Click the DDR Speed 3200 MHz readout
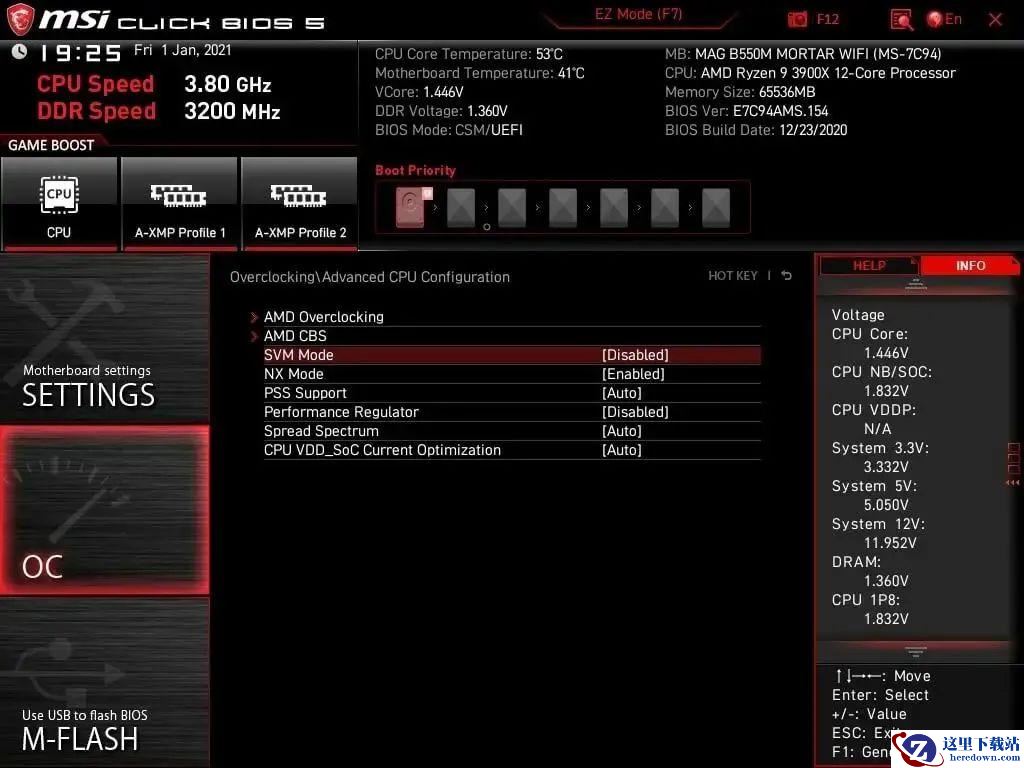 (x=159, y=111)
